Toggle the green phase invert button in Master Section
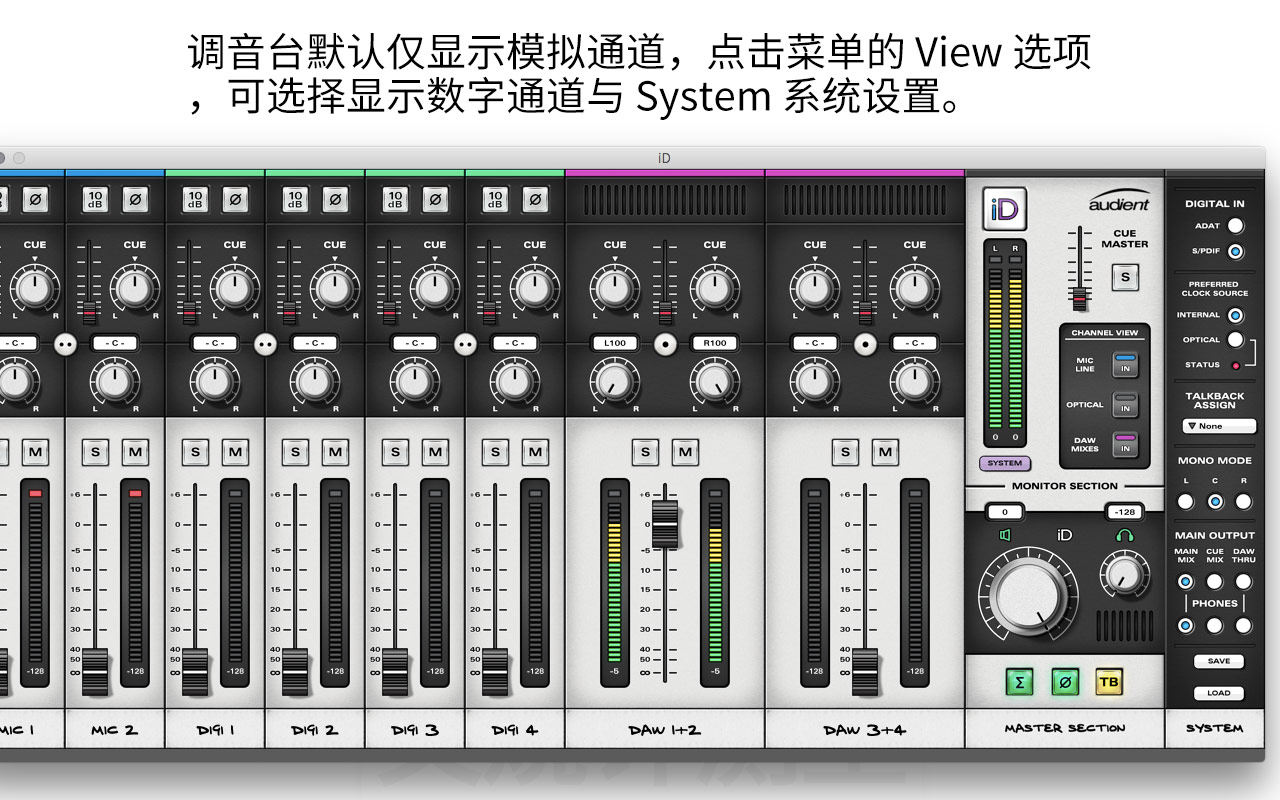 tap(1065, 682)
